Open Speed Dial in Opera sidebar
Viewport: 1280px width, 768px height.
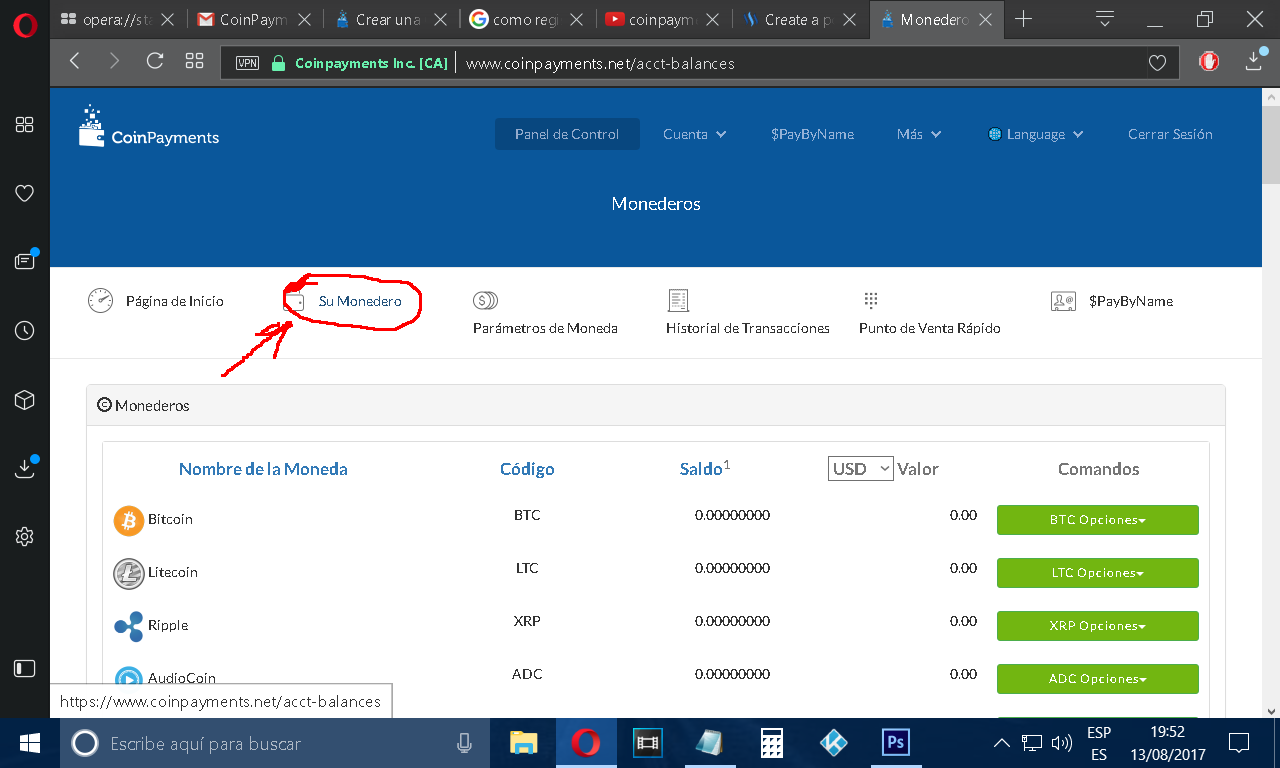pyautogui.click(x=25, y=124)
